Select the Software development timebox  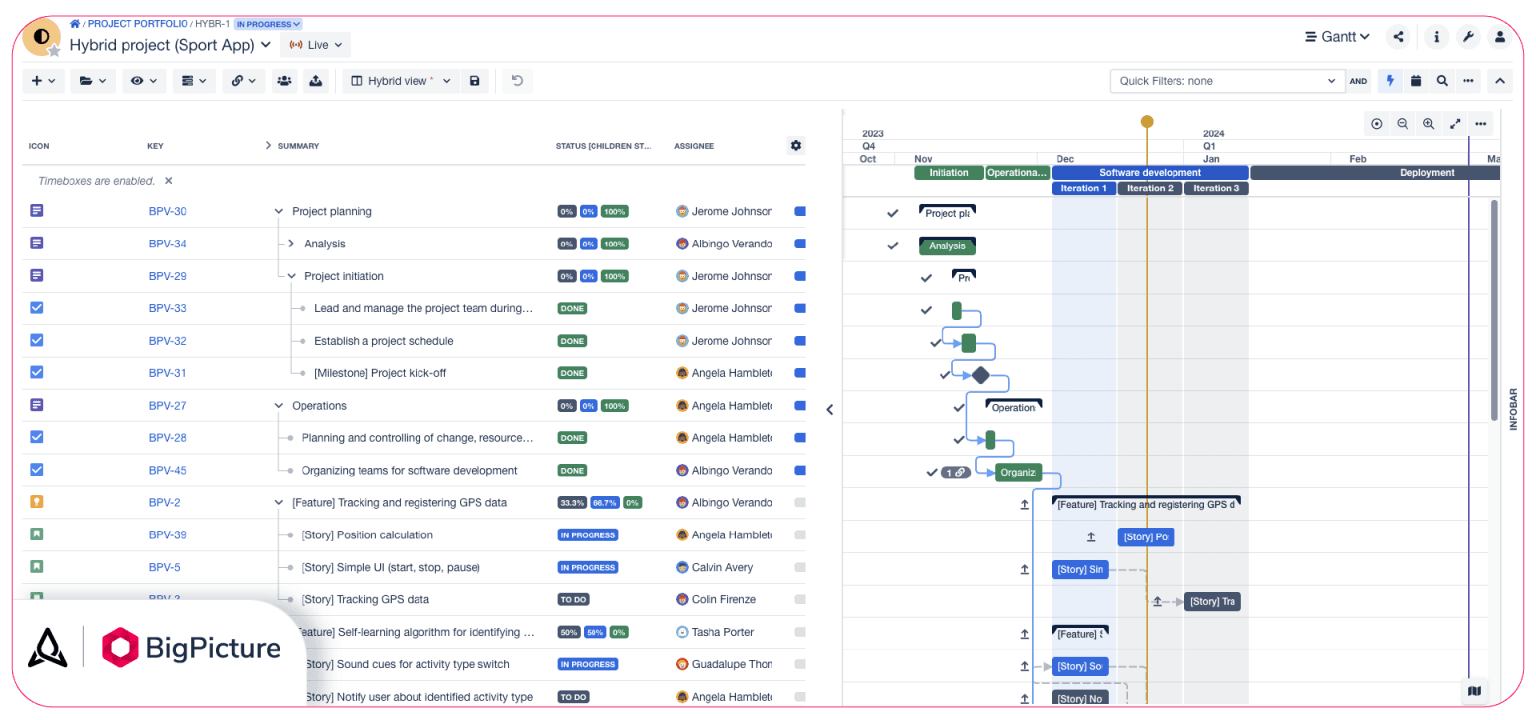click(1150, 172)
